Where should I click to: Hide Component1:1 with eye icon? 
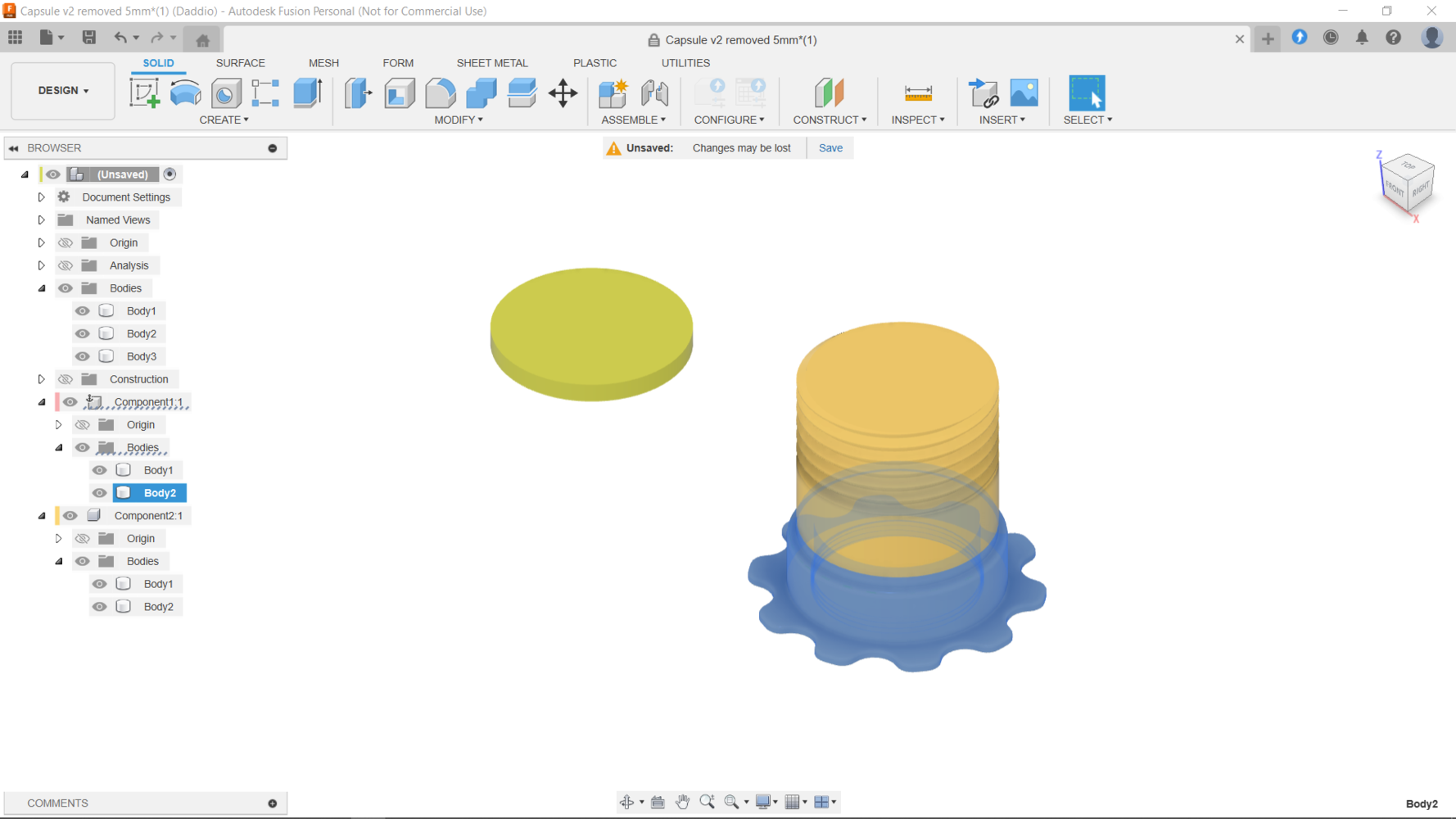pos(70,402)
